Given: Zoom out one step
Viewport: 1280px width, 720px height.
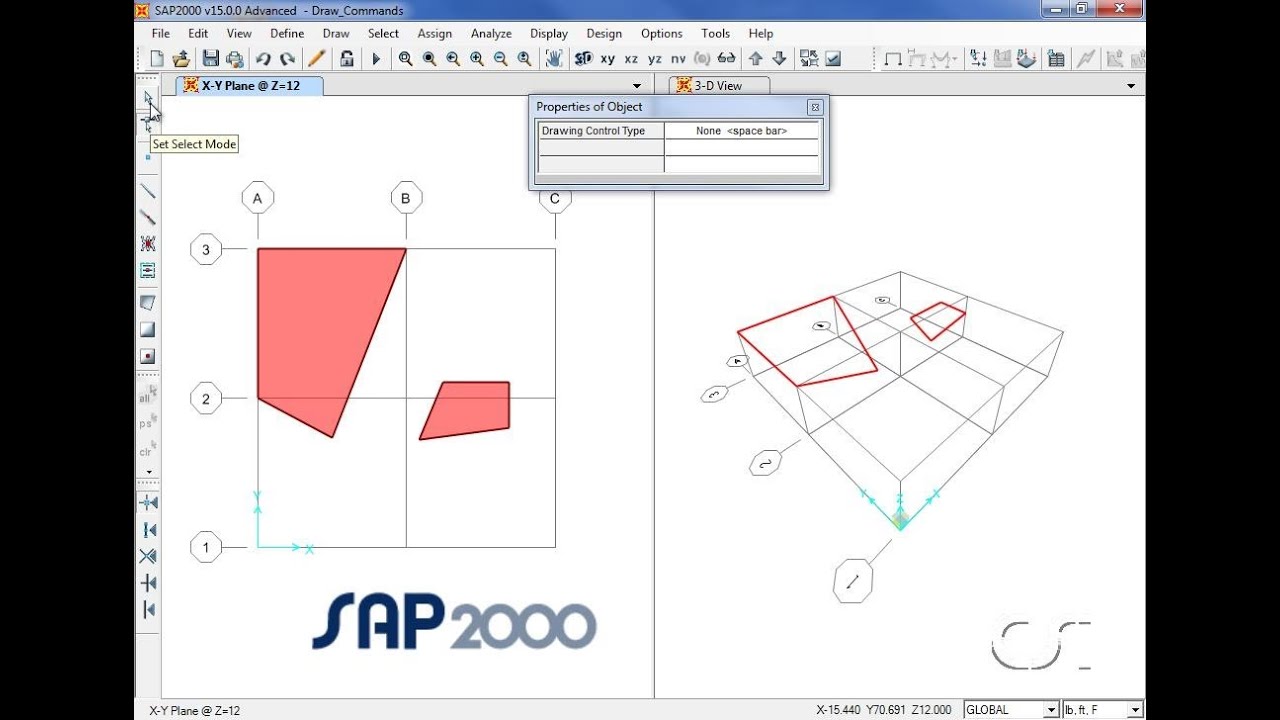Looking at the screenshot, I should pos(501,59).
